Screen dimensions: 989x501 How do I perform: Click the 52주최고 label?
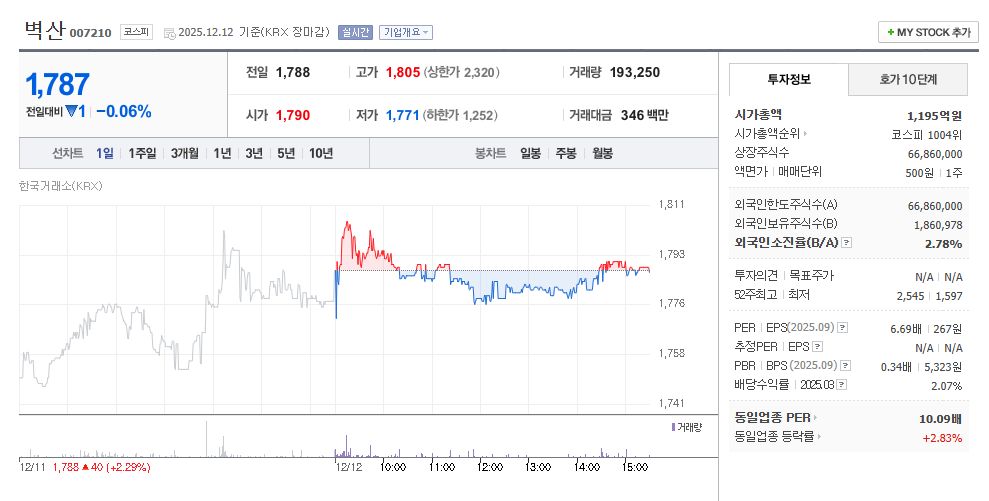point(756,295)
